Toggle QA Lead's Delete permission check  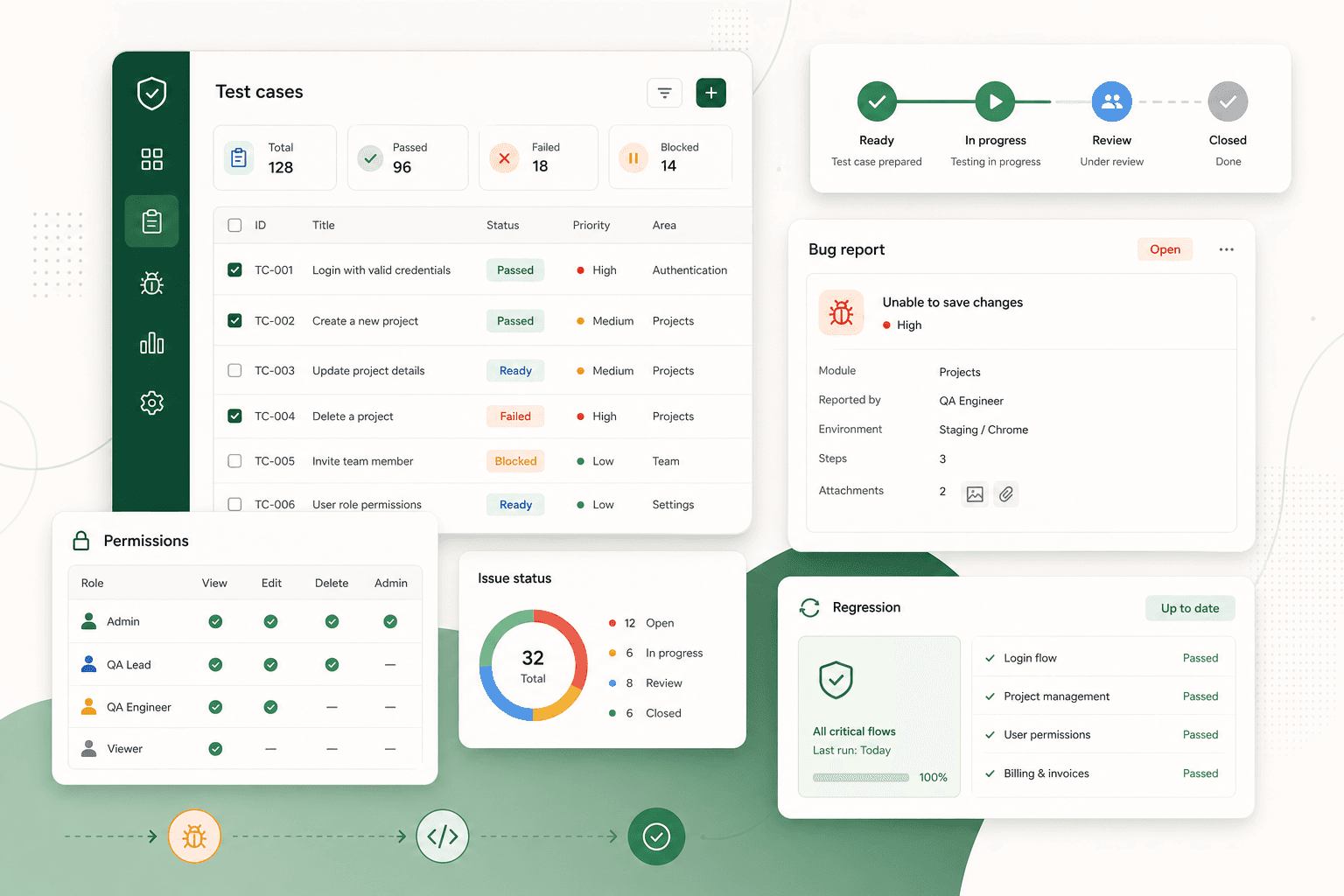pos(332,665)
